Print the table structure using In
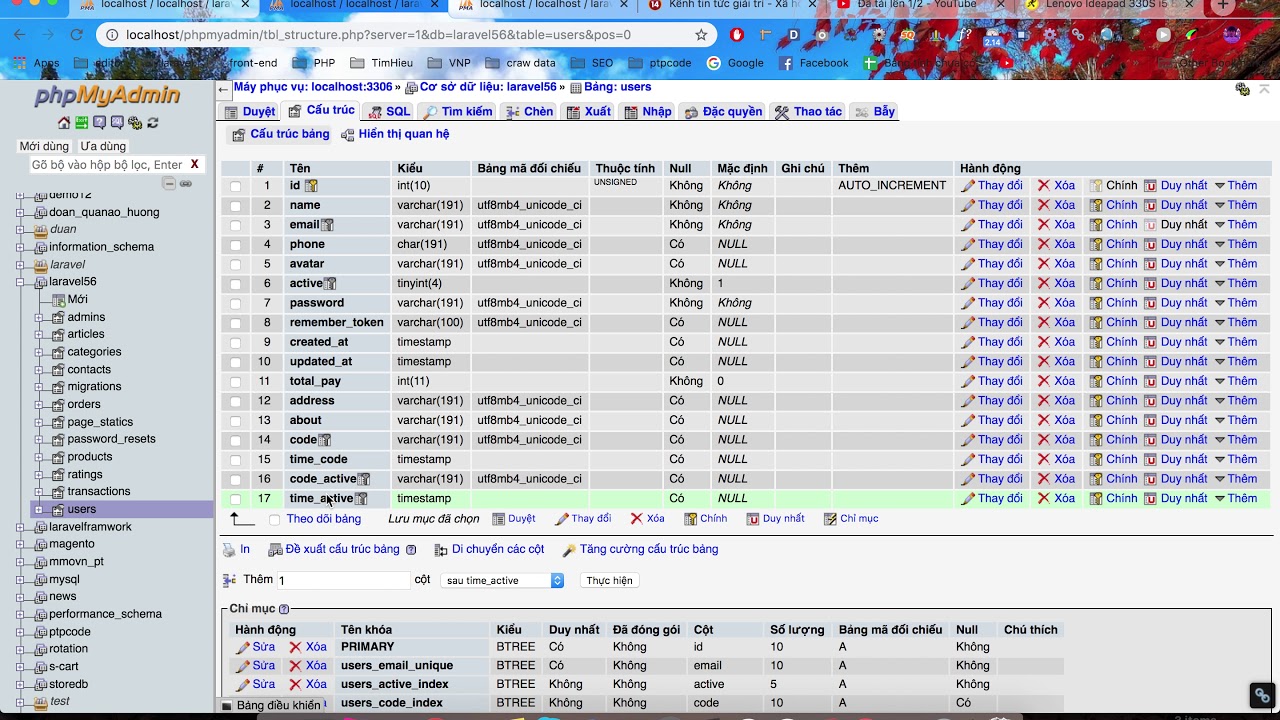Image resolution: width=1280 pixels, height=720 pixels. (x=237, y=549)
